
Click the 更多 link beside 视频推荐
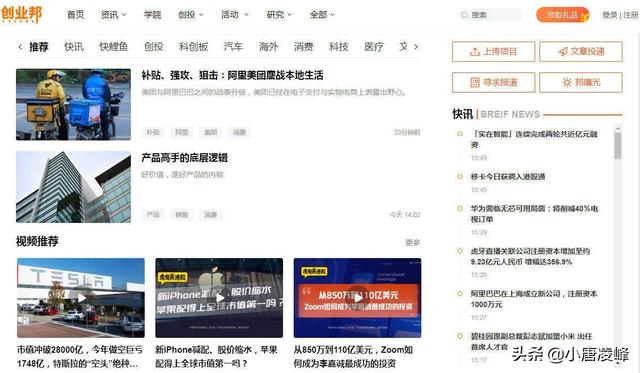coord(412,242)
